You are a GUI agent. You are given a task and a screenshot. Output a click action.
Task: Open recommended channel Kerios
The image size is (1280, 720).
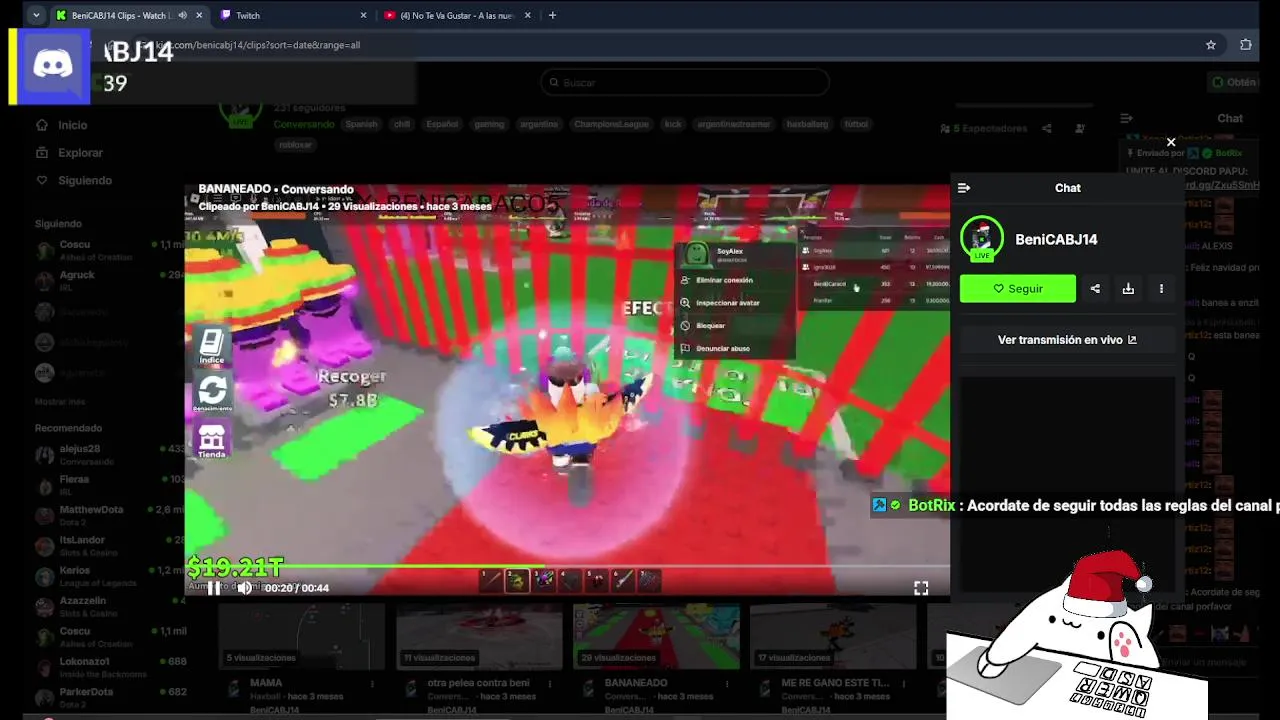(110, 576)
